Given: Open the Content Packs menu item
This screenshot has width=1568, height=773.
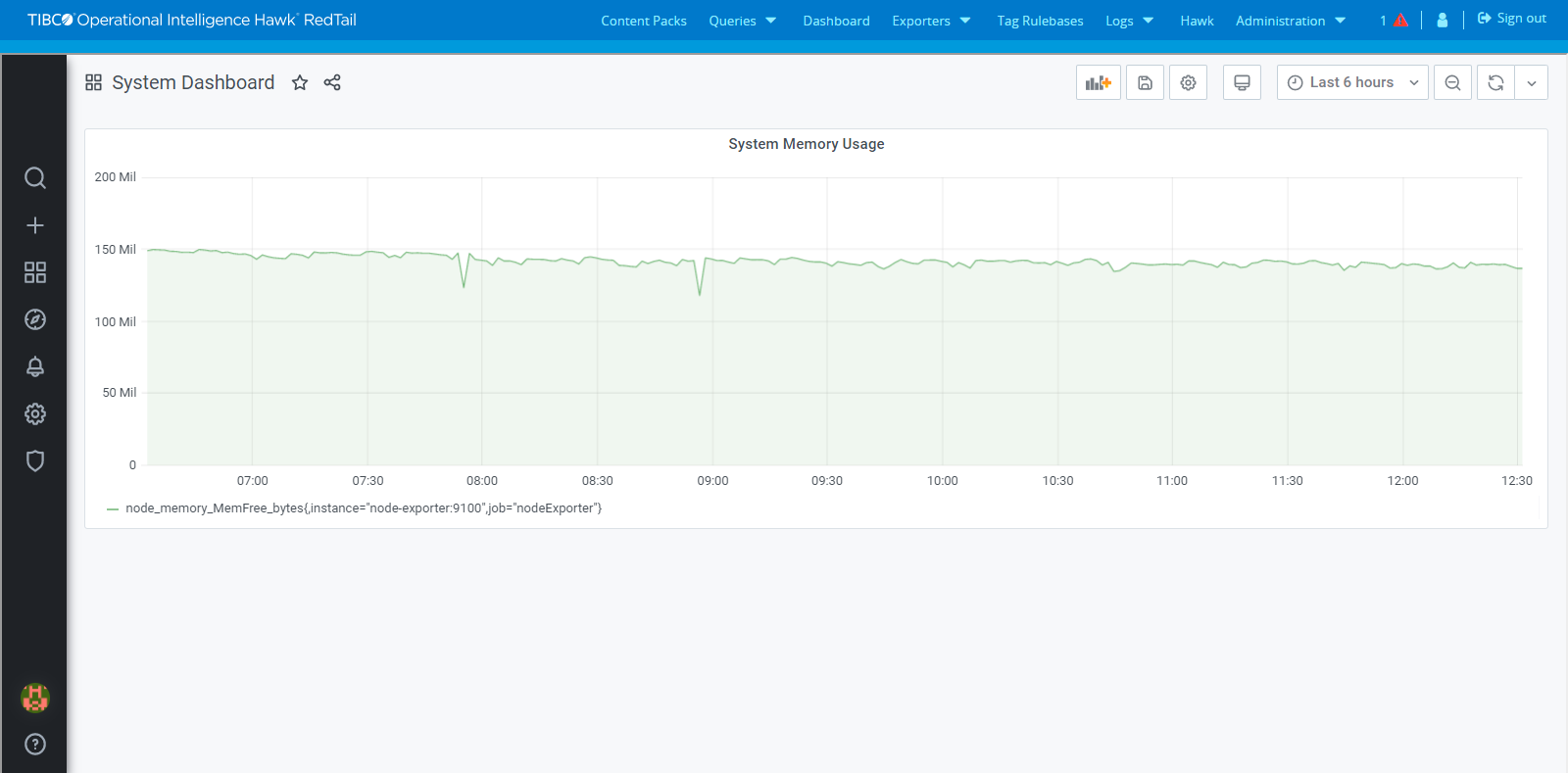Looking at the screenshot, I should coord(643,21).
